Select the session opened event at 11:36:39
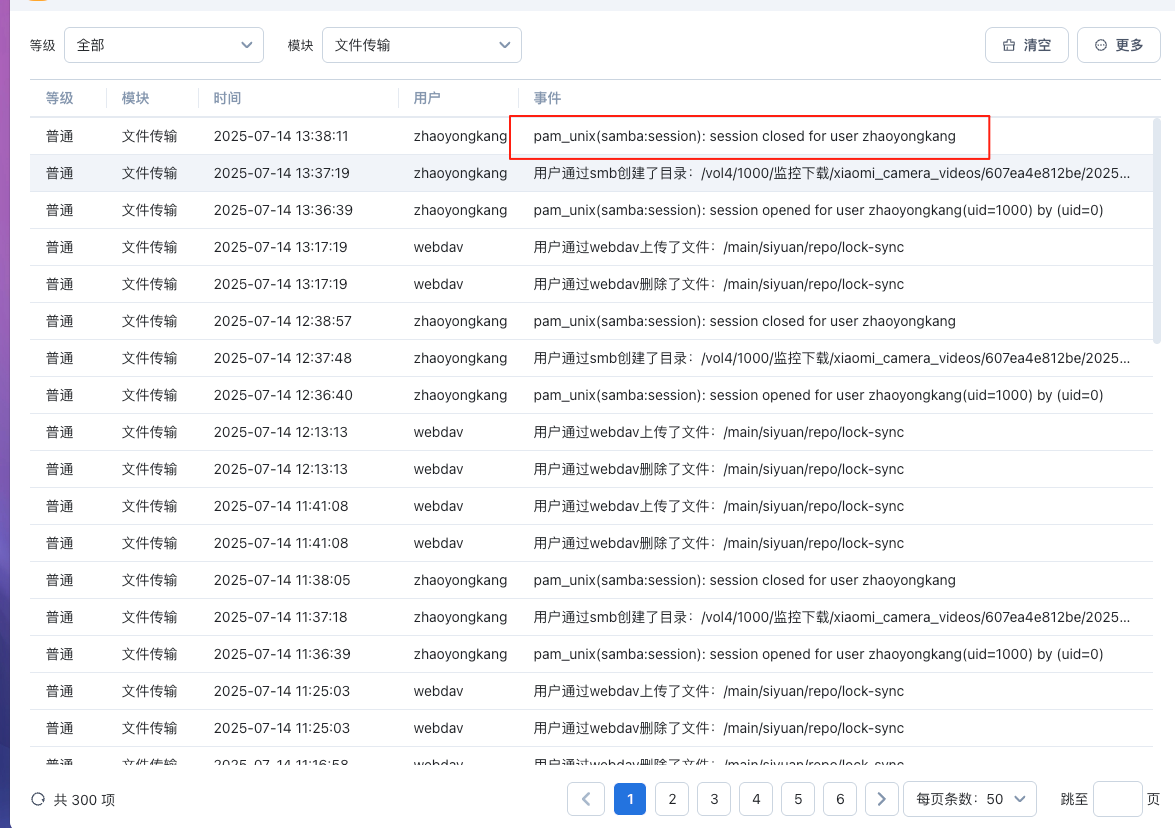Viewport: 1175px width, 828px height. (x=818, y=654)
